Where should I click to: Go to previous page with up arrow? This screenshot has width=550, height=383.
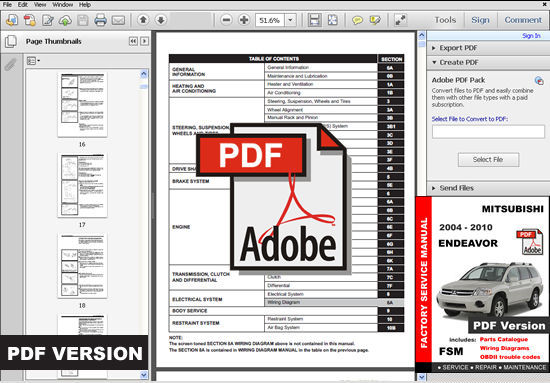coord(143,20)
